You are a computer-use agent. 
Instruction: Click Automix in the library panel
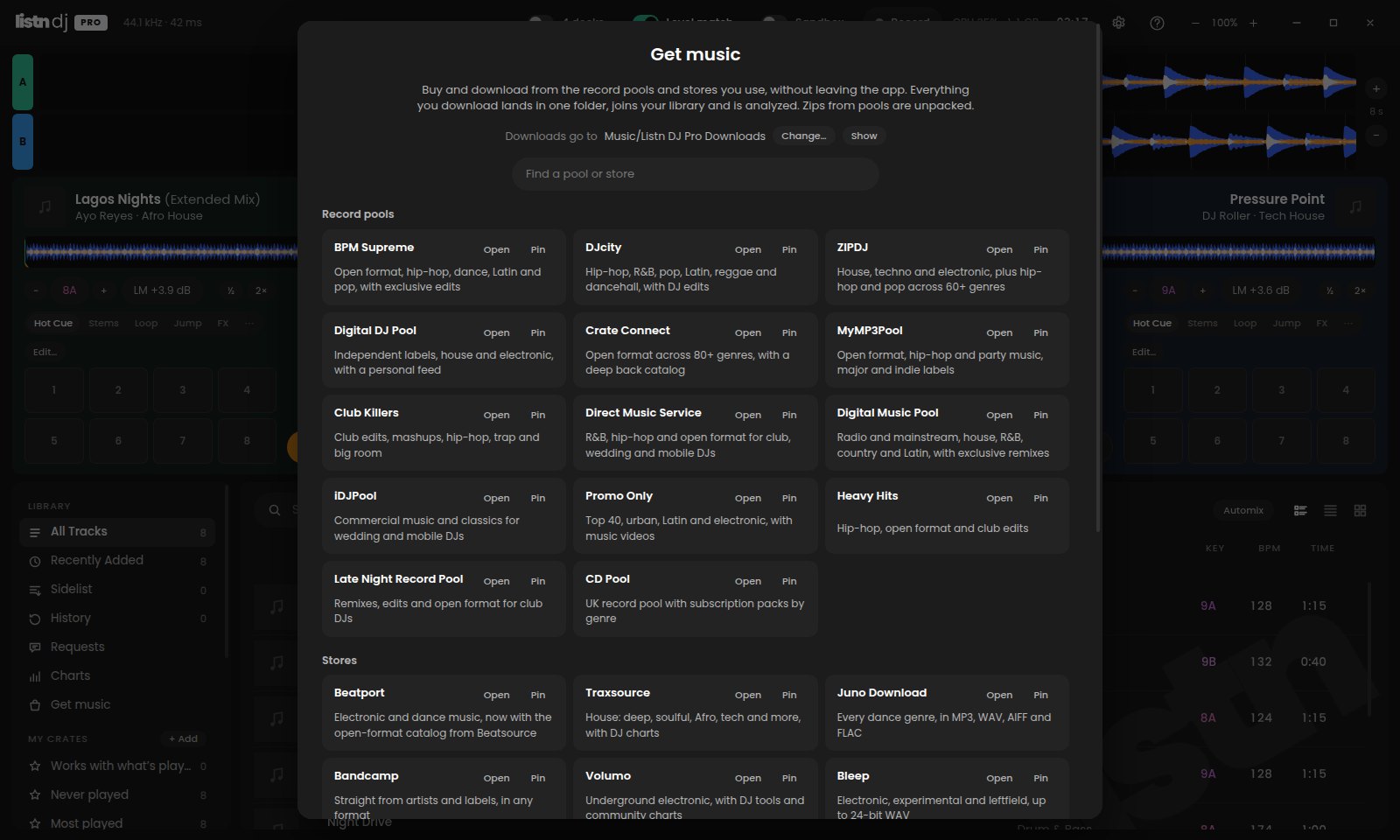pos(1243,510)
